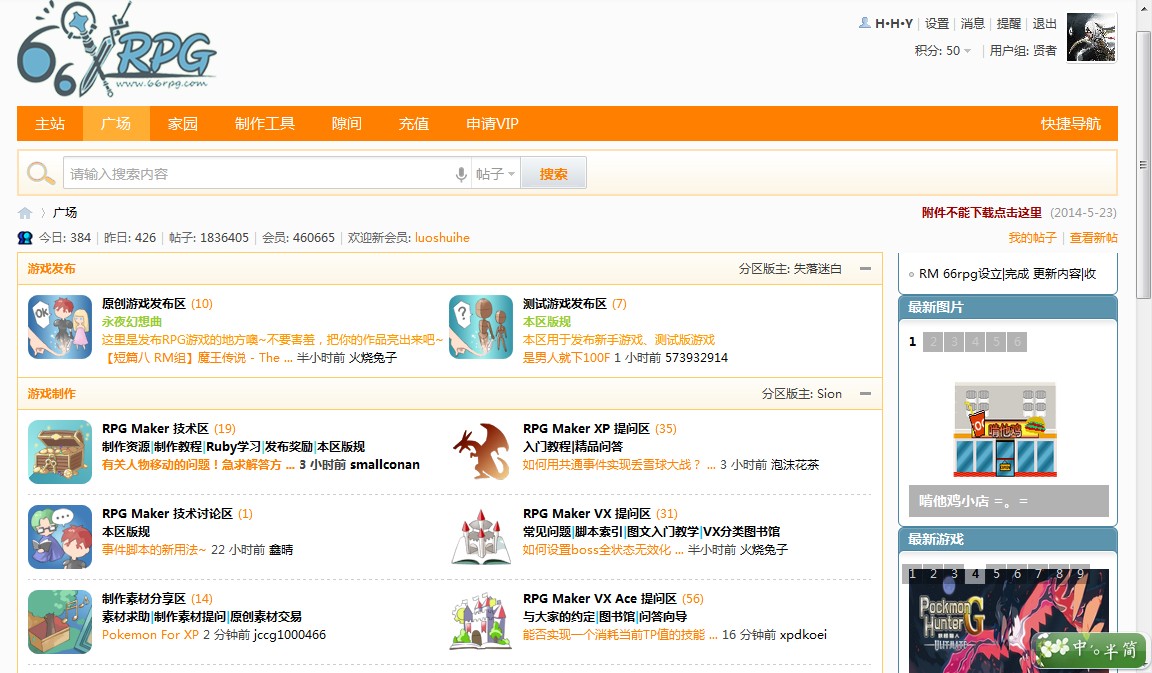Click the colorful castle icon for VX Ace 提问区
1152x673 pixels.
click(480, 622)
